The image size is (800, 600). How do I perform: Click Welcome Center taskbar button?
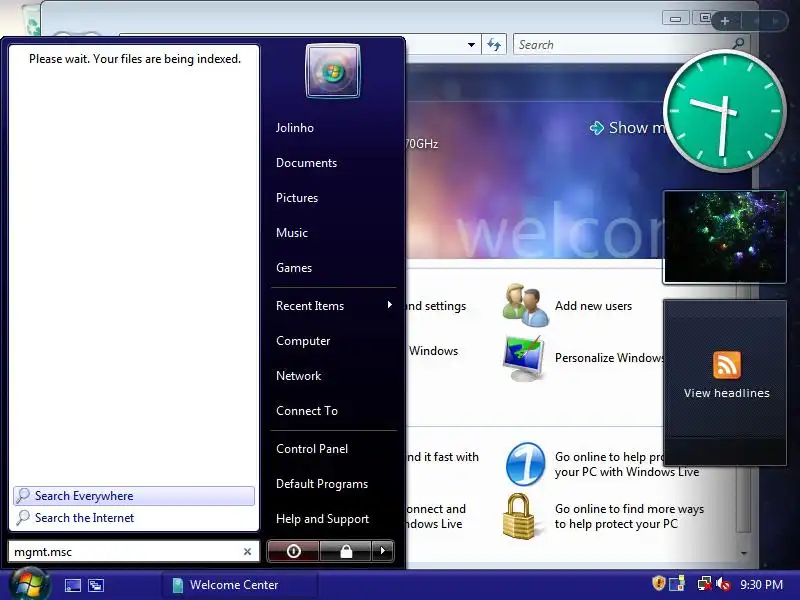(240, 585)
